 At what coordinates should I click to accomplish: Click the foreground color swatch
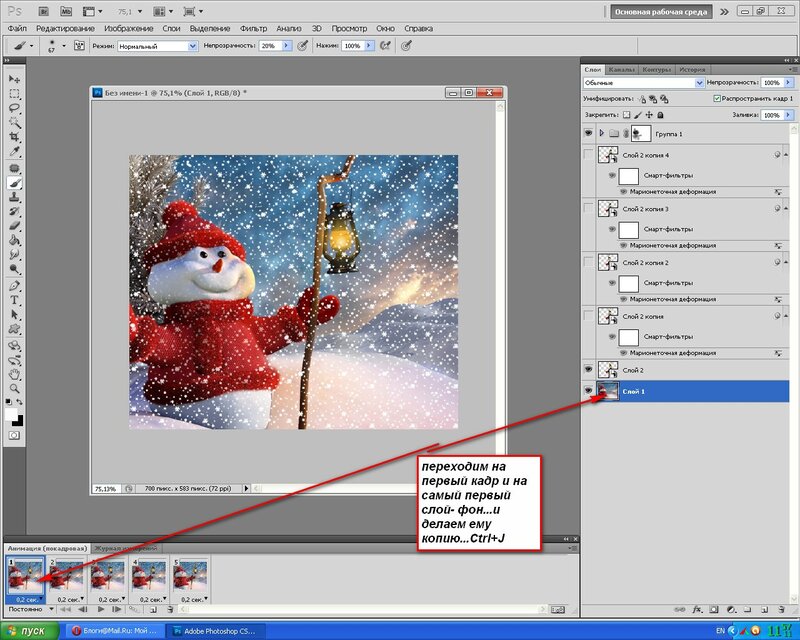coord(11,413)
